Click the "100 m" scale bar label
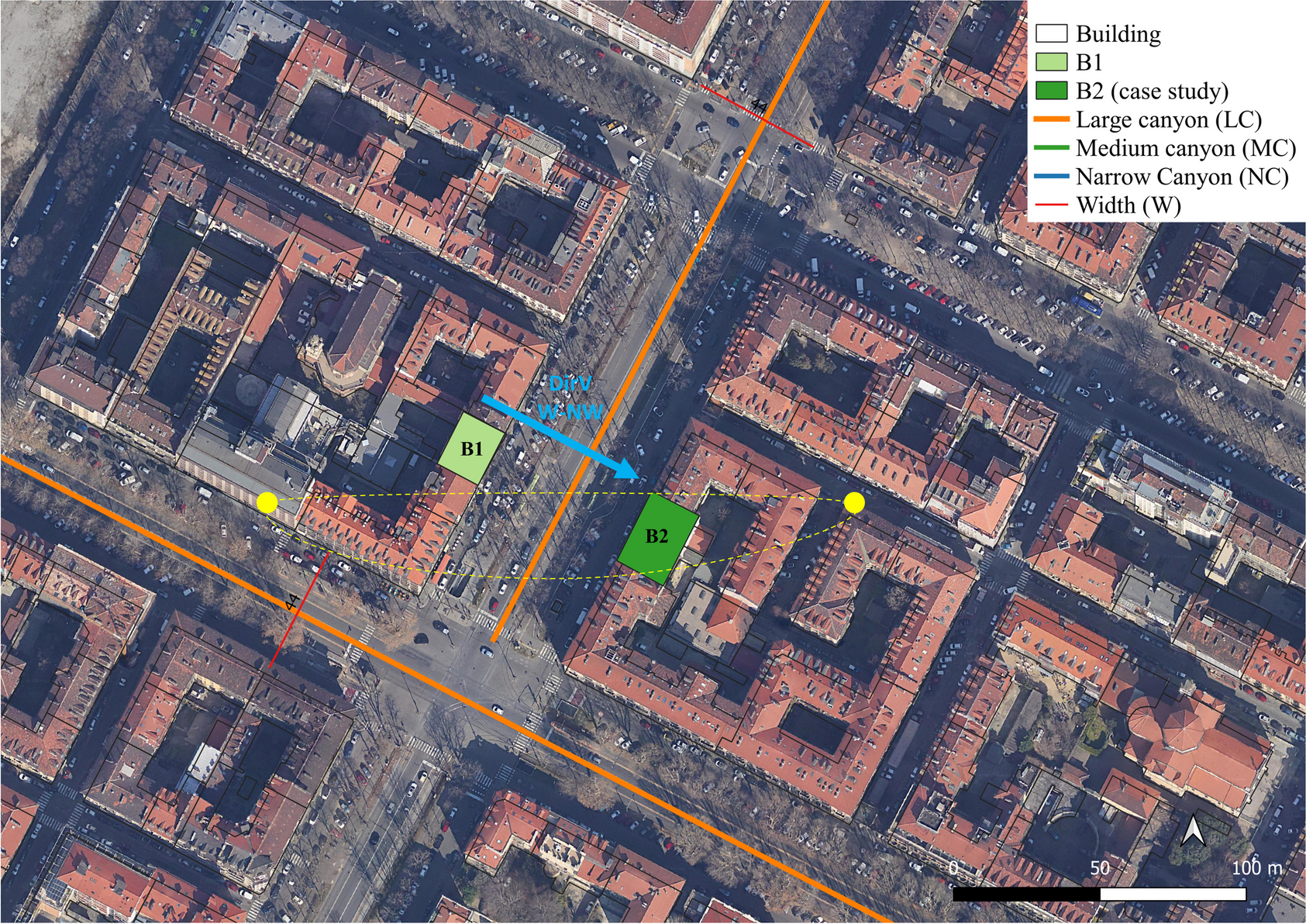1306x924 pixels. [1257, 868]
